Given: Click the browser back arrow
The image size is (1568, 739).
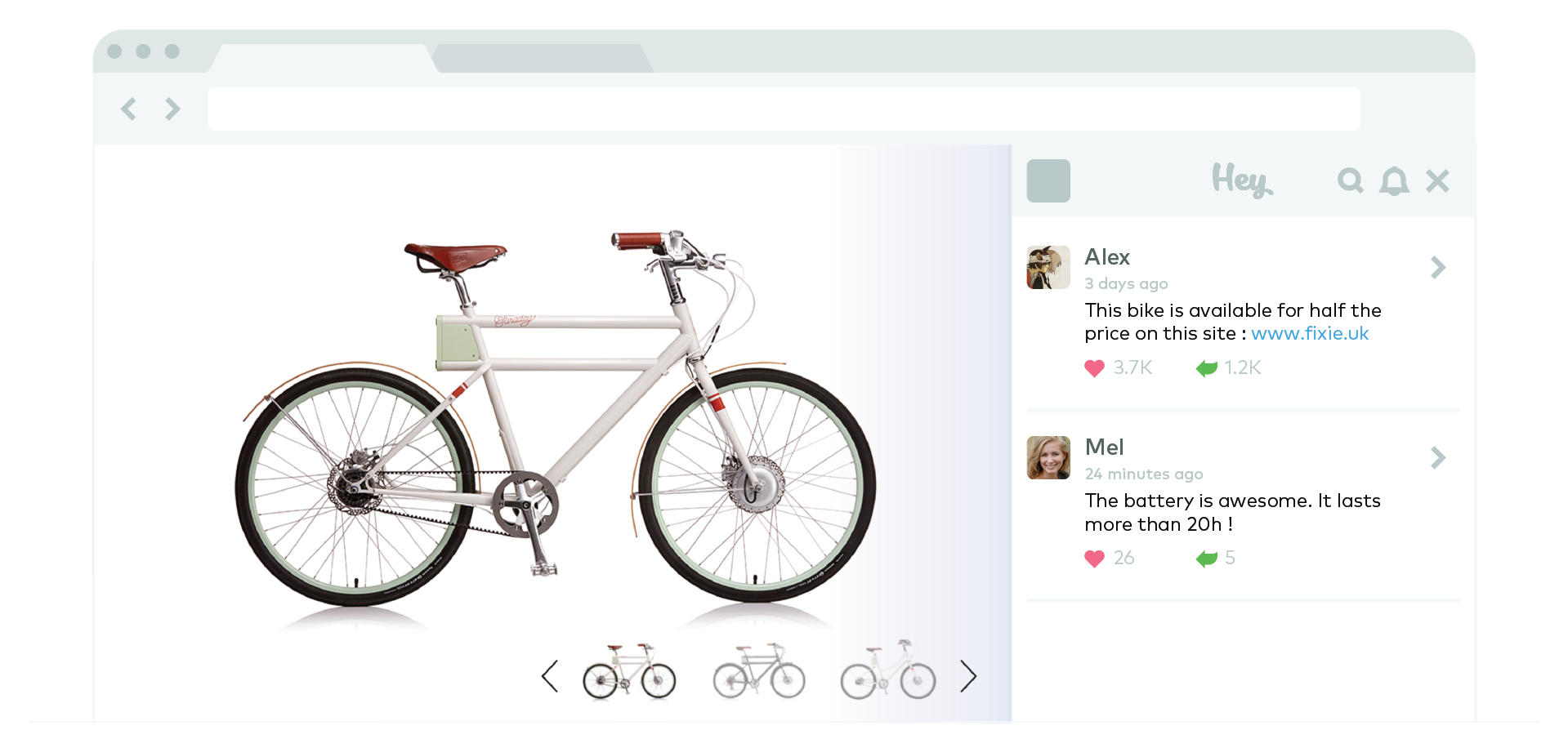Looking at the screenshot, I should click(129, 109).
